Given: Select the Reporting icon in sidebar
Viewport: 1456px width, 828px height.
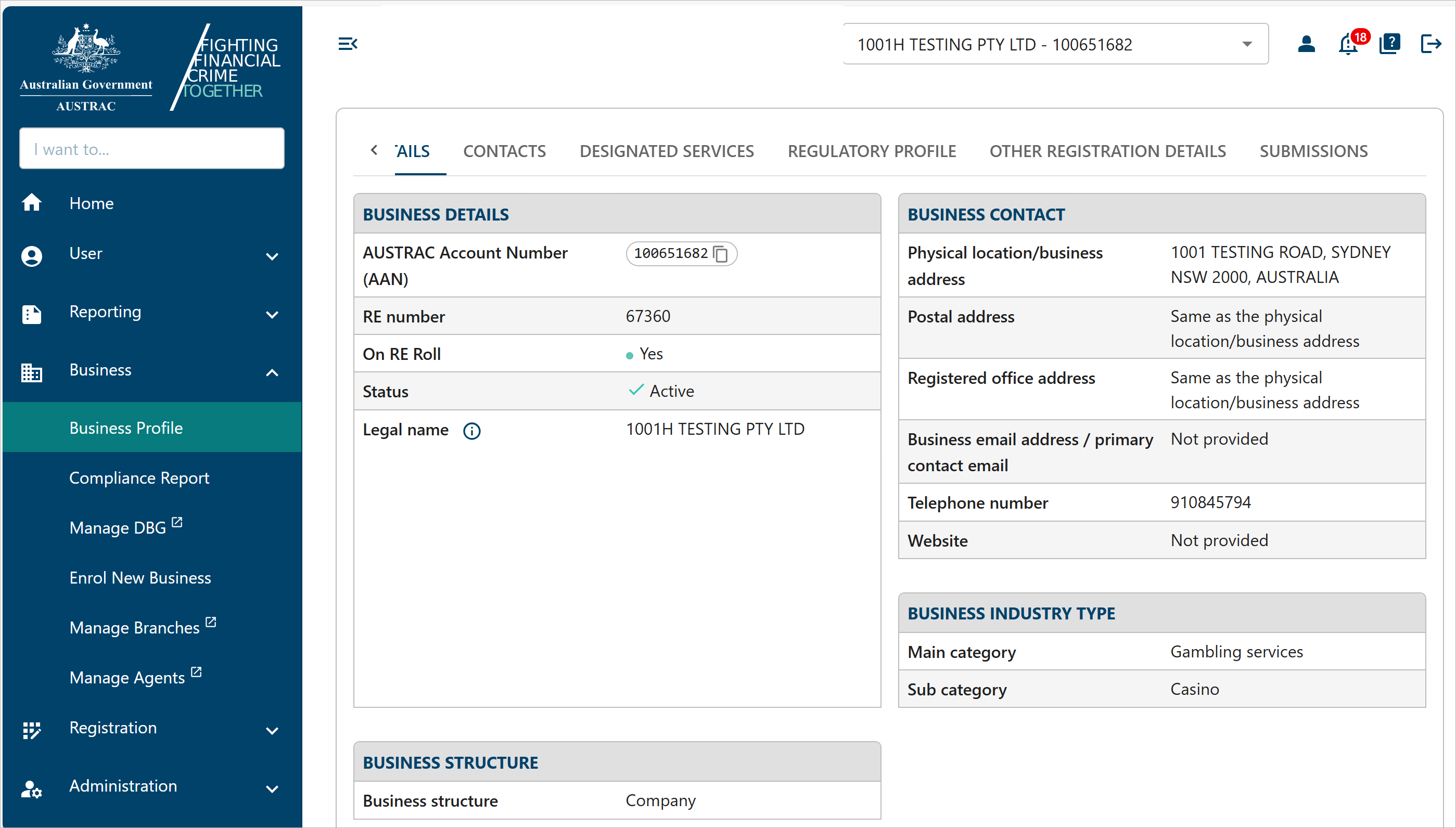Looking at the screenshot, I should [32, 314].
